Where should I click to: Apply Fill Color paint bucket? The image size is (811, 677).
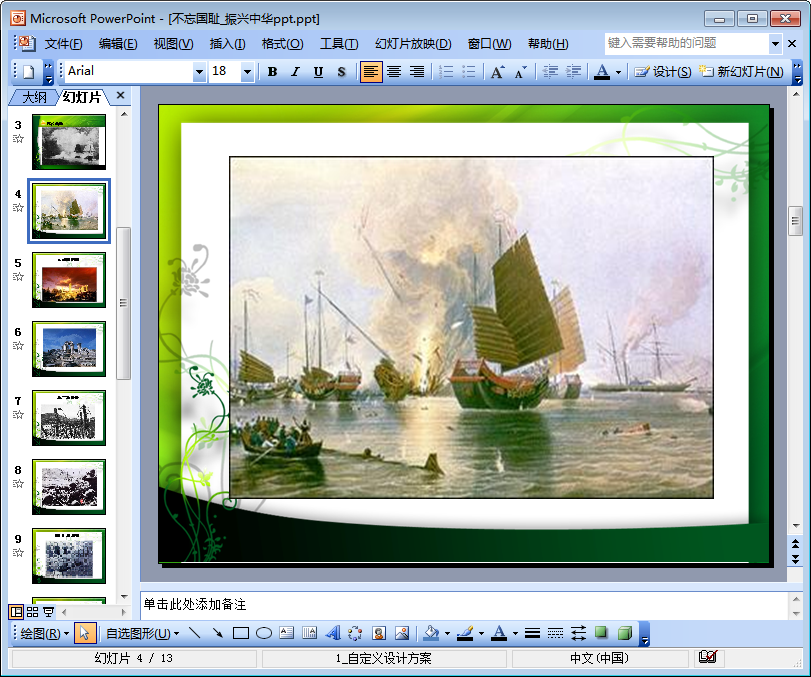click(431, 633)
